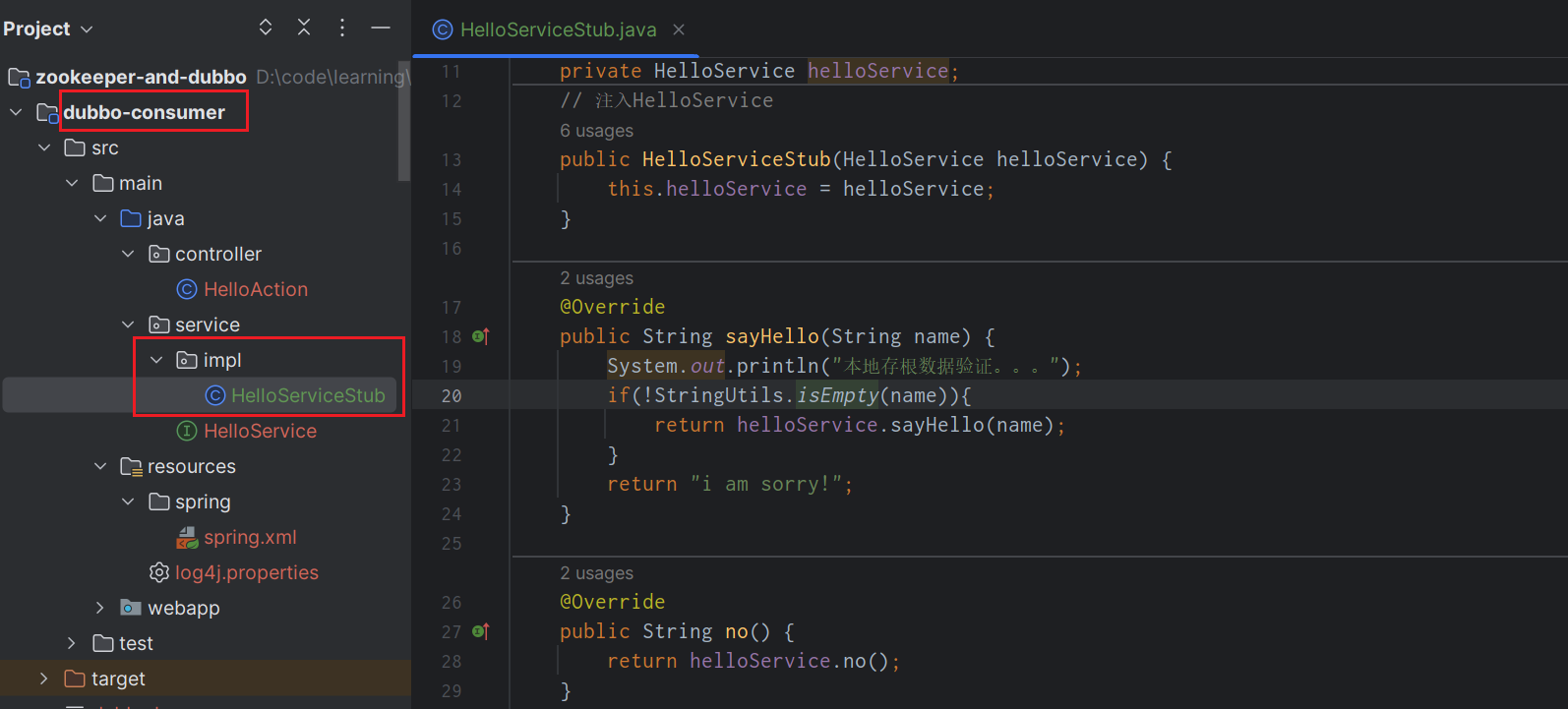Click the zookeeper-and-dubbo project module icon
The image size is (1568, 709).
coord(19,77)
